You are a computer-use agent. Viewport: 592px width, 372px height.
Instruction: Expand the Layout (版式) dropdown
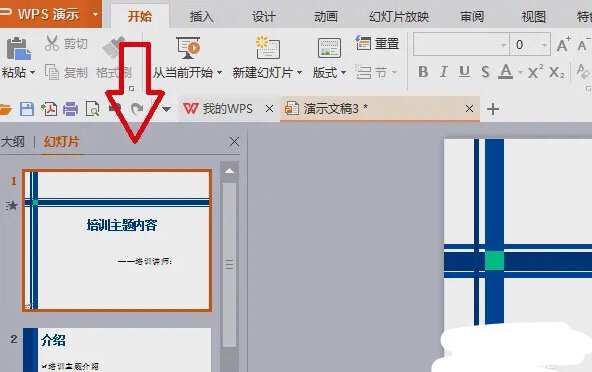344,72
